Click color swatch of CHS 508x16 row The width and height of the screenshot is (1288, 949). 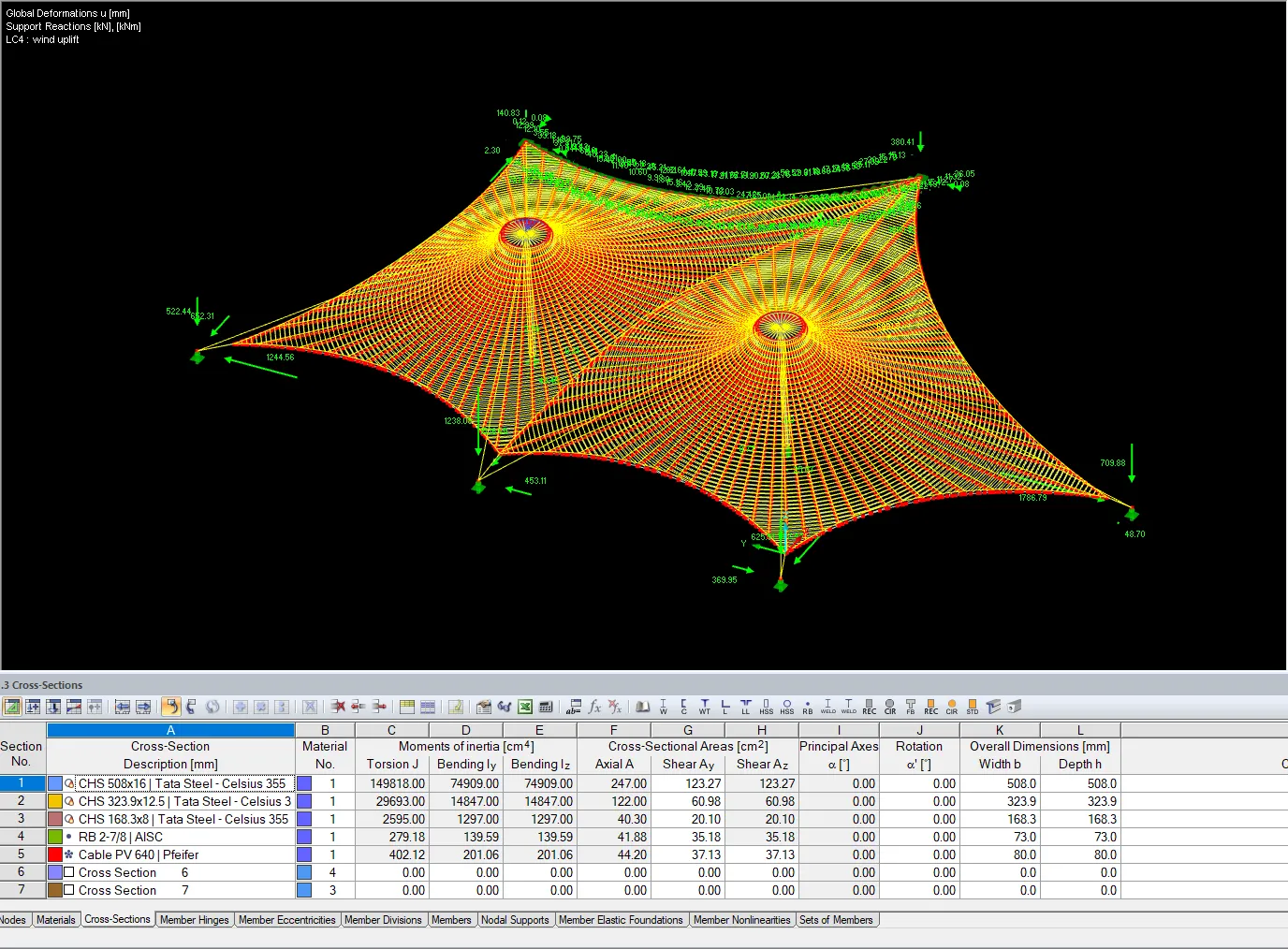[55, 783]
